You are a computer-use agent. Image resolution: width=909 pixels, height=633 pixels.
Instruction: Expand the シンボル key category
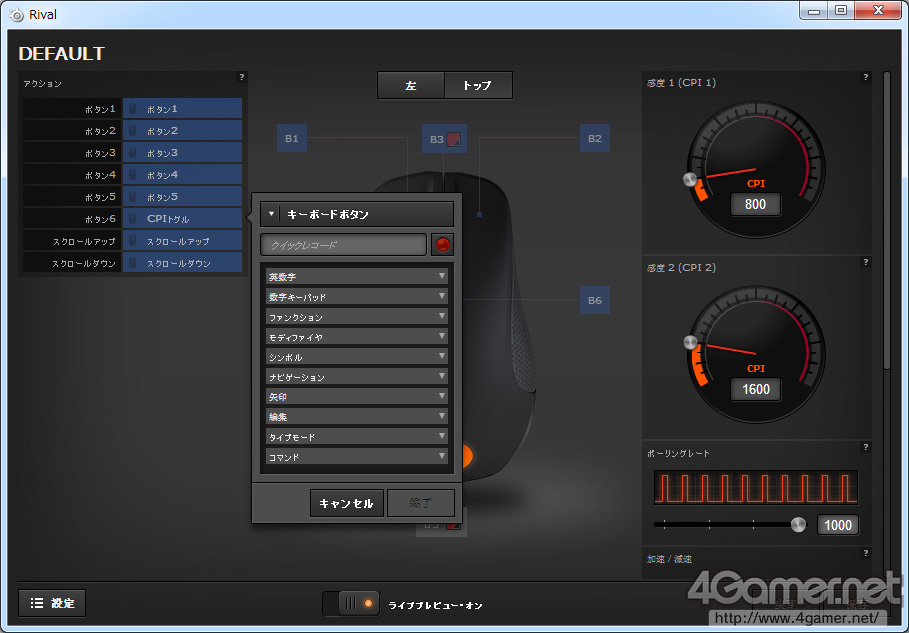tap(357, 356)
